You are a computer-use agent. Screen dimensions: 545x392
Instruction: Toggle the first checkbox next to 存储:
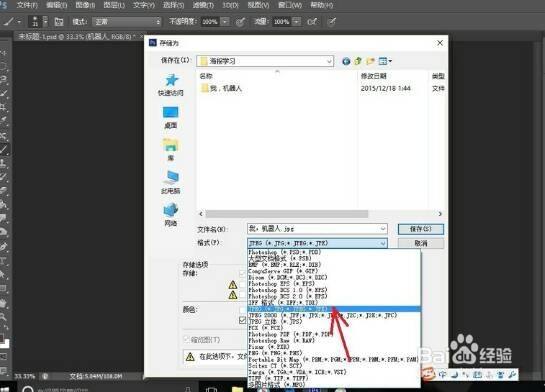point(243,274)
